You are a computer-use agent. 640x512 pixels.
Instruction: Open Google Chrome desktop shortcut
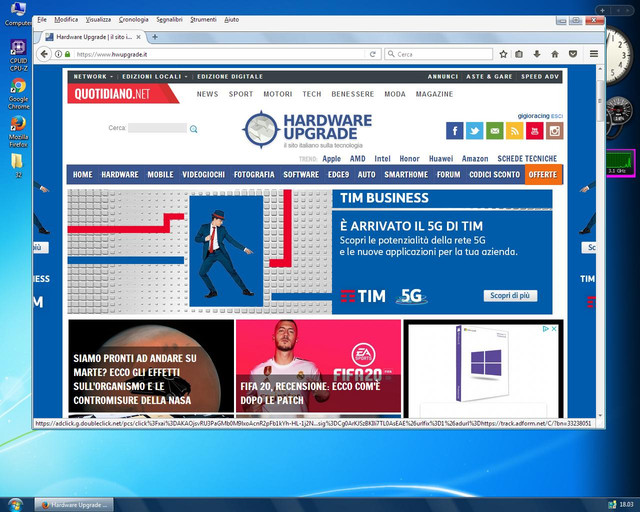point(18,93)
